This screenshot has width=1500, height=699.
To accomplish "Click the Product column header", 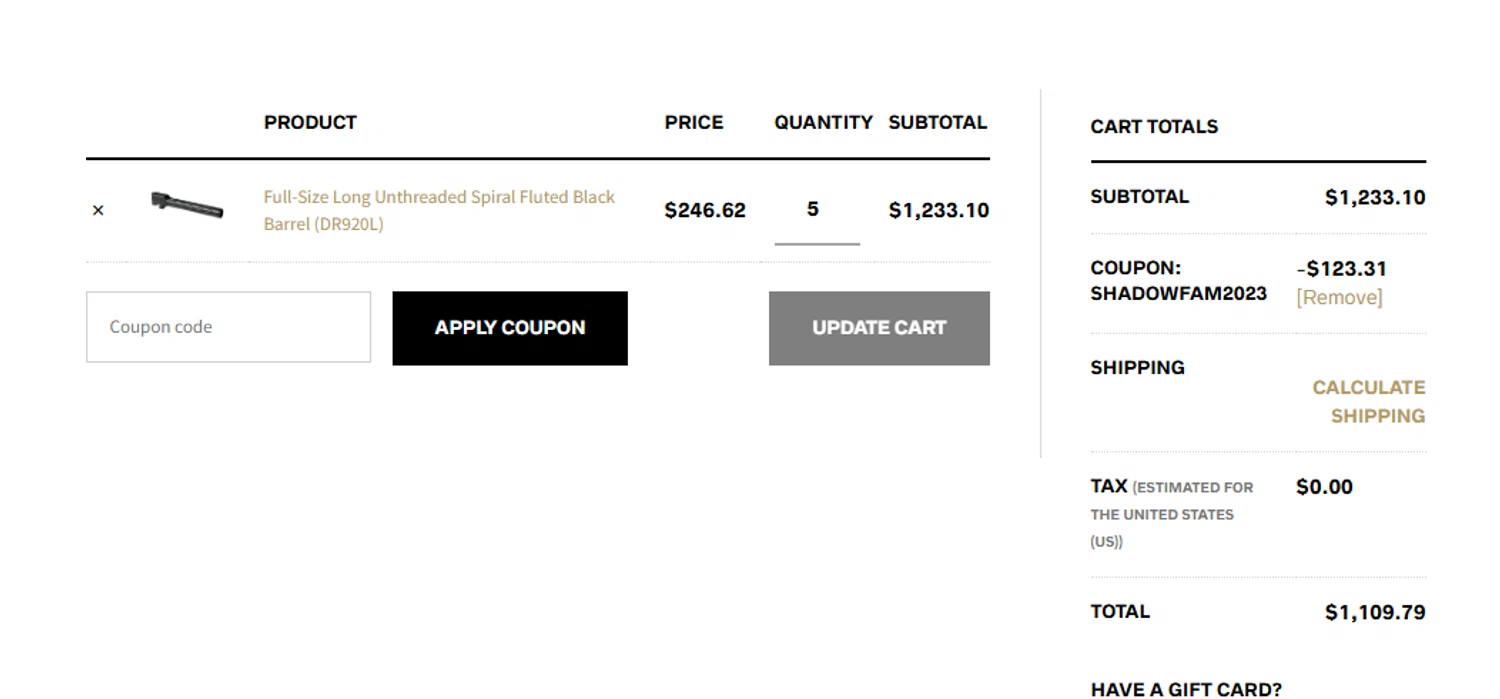I will click(x=310, y=123).
